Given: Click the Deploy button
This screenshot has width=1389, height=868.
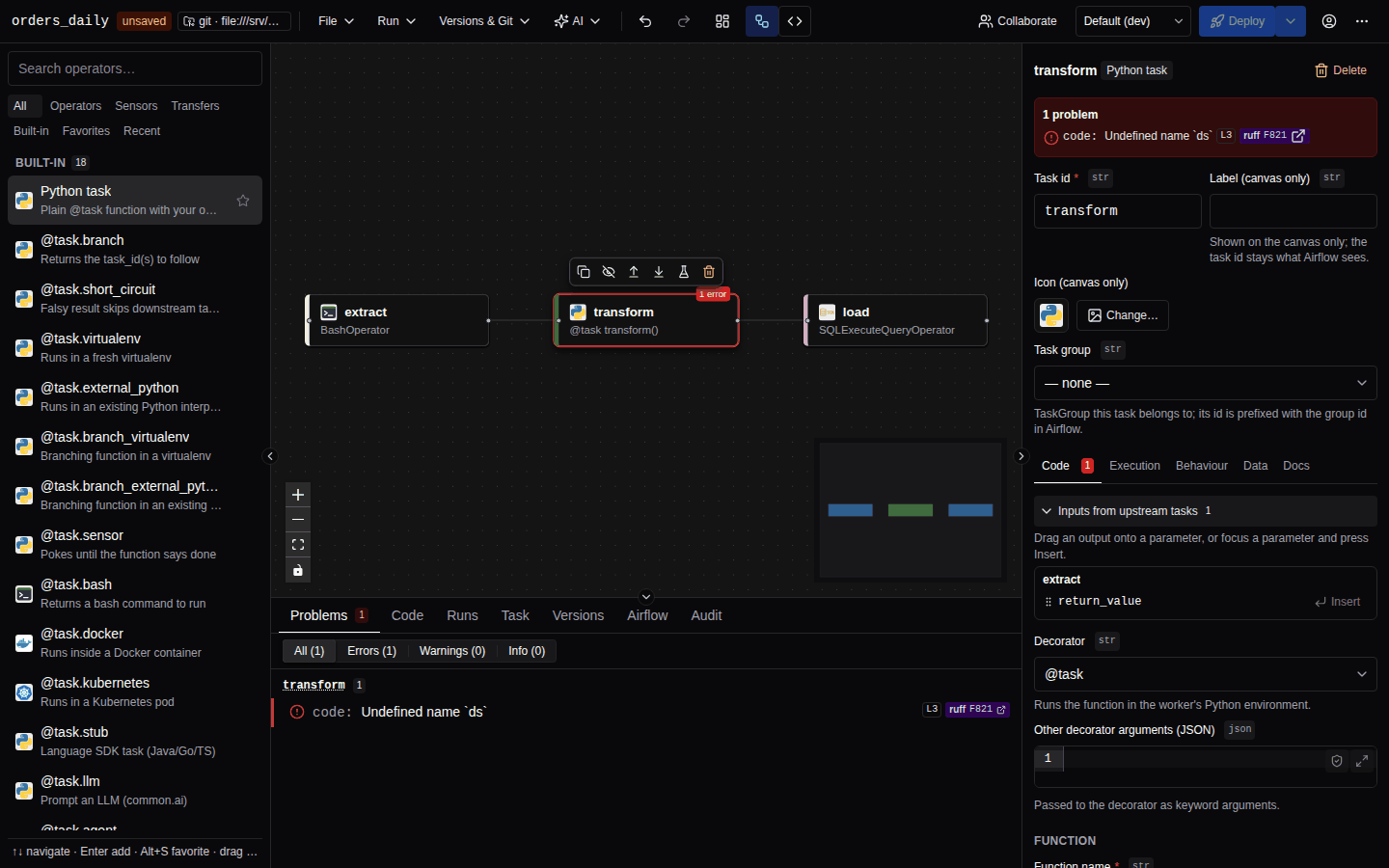Looking at the screenshot, I should (x=1237, y=21).
